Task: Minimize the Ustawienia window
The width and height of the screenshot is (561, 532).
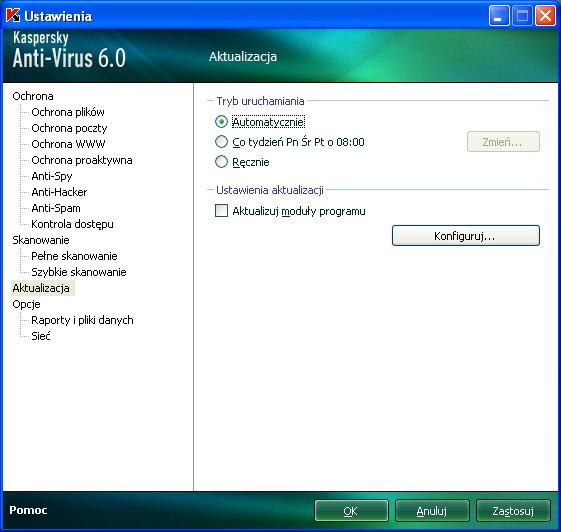Action: pyautogui.click(x=499, y=16)
